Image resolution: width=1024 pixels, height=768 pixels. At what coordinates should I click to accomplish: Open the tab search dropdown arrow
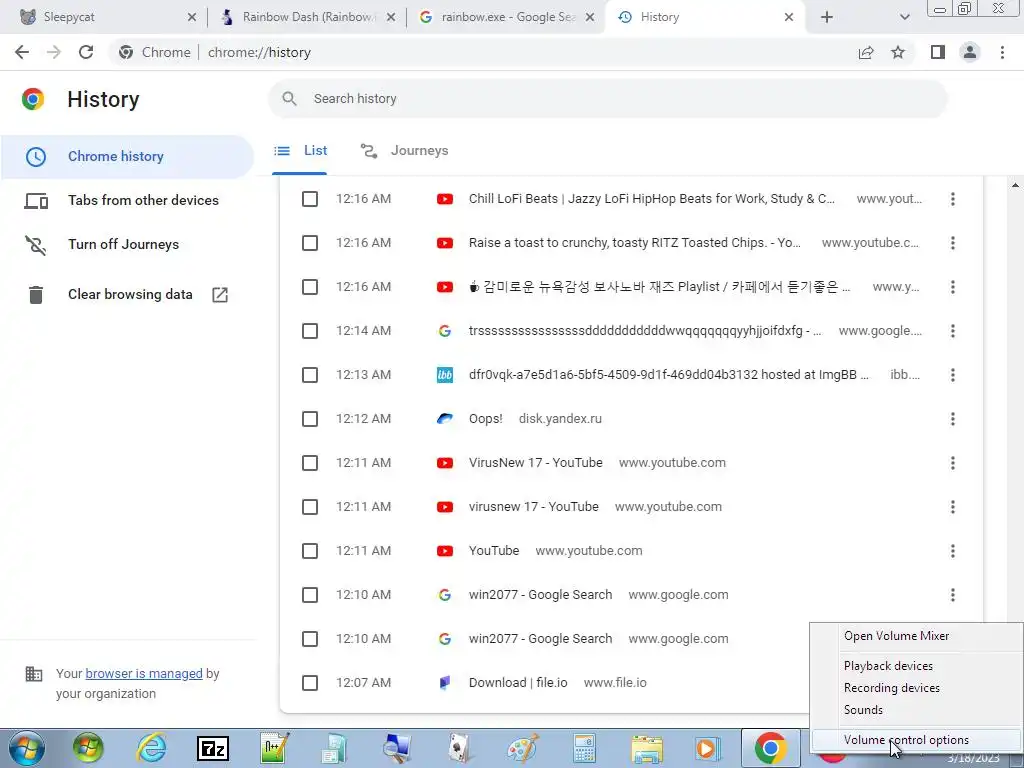pos(904,17)
